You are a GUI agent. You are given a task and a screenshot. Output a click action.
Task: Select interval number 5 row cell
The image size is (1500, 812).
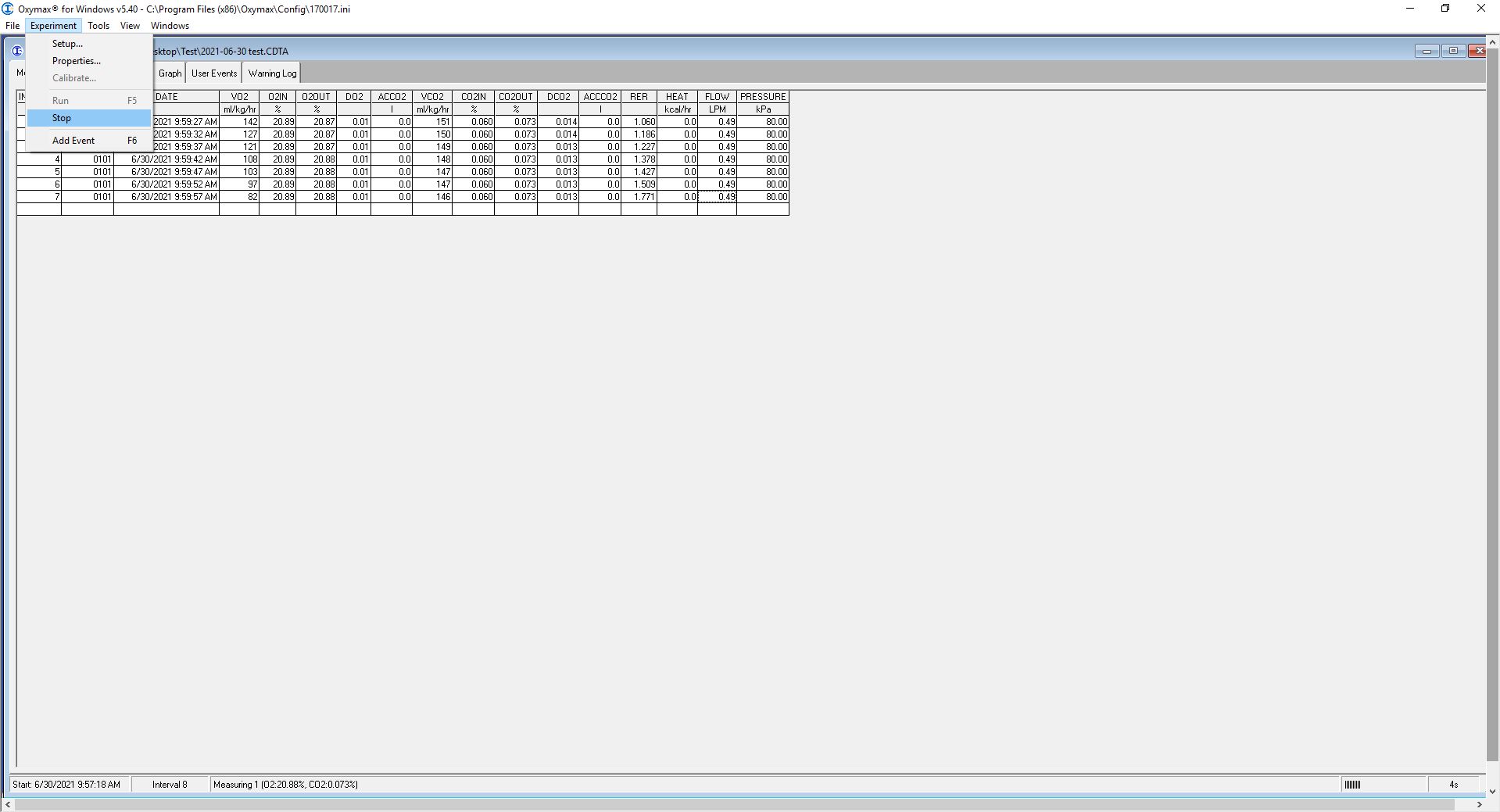[39, 172]
